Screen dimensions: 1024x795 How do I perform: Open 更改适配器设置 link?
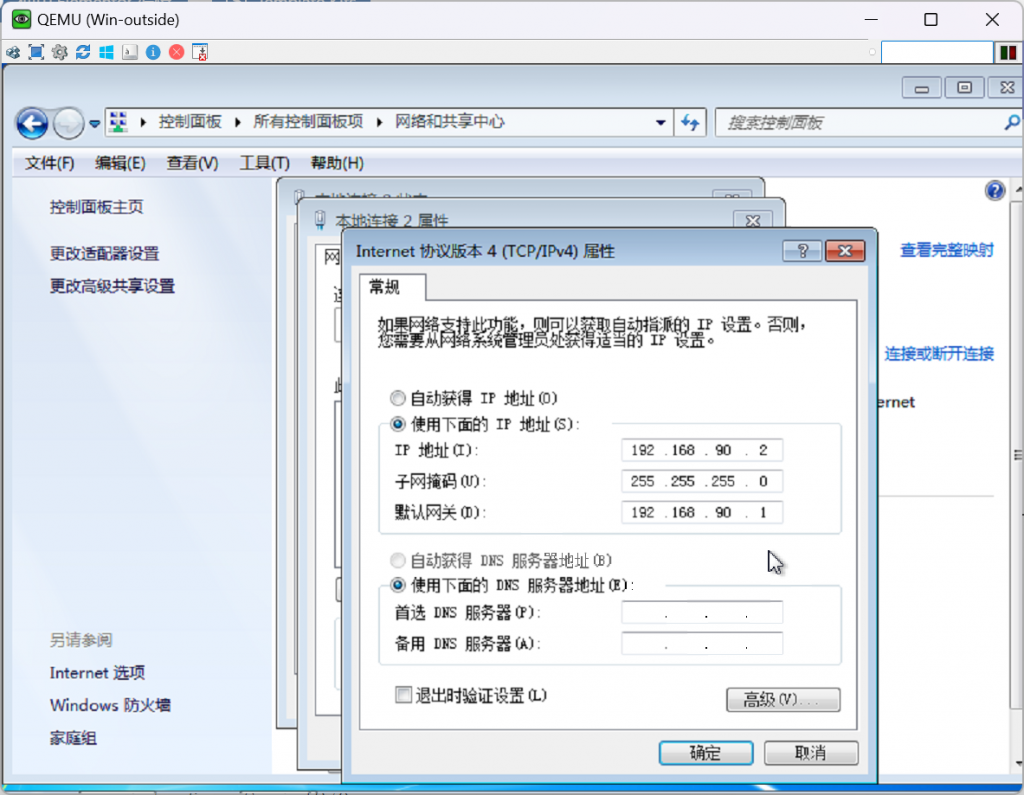[x=104, y=254]
